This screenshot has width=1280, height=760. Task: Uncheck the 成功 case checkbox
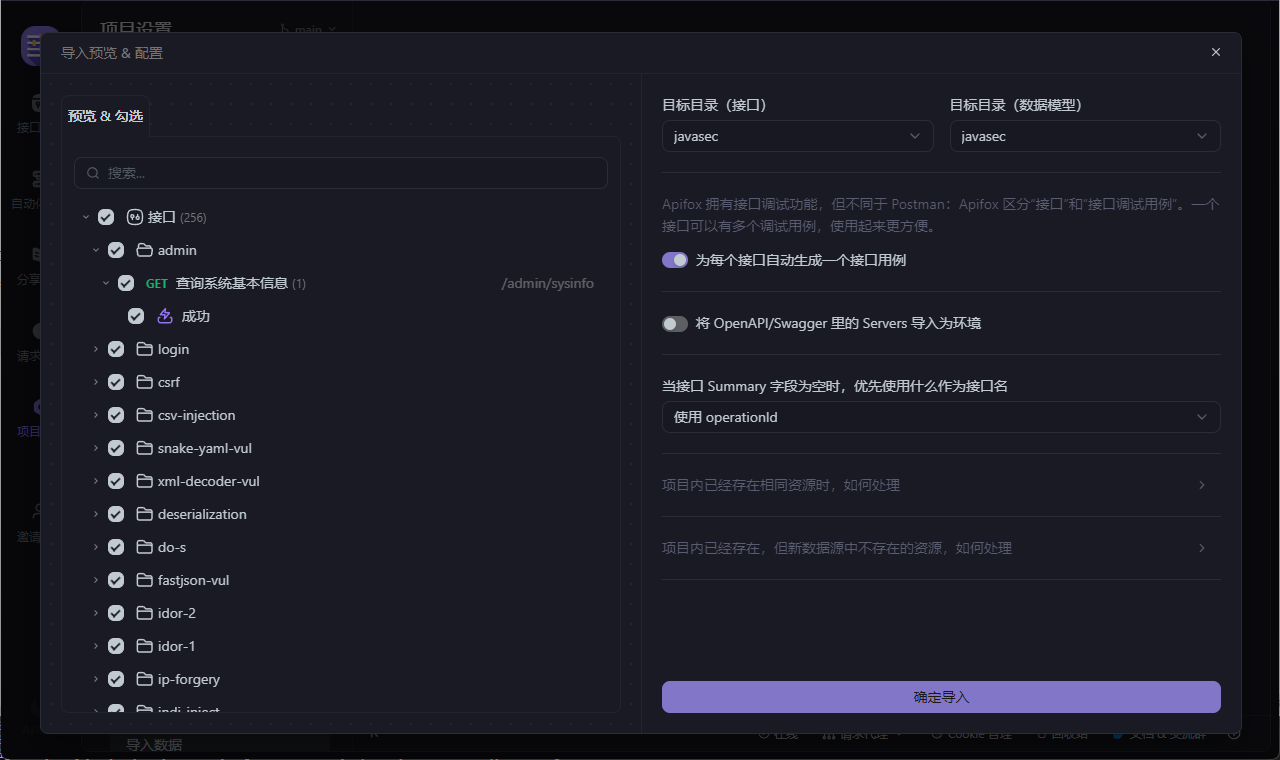pyautogui.click(x=136, y=316)
